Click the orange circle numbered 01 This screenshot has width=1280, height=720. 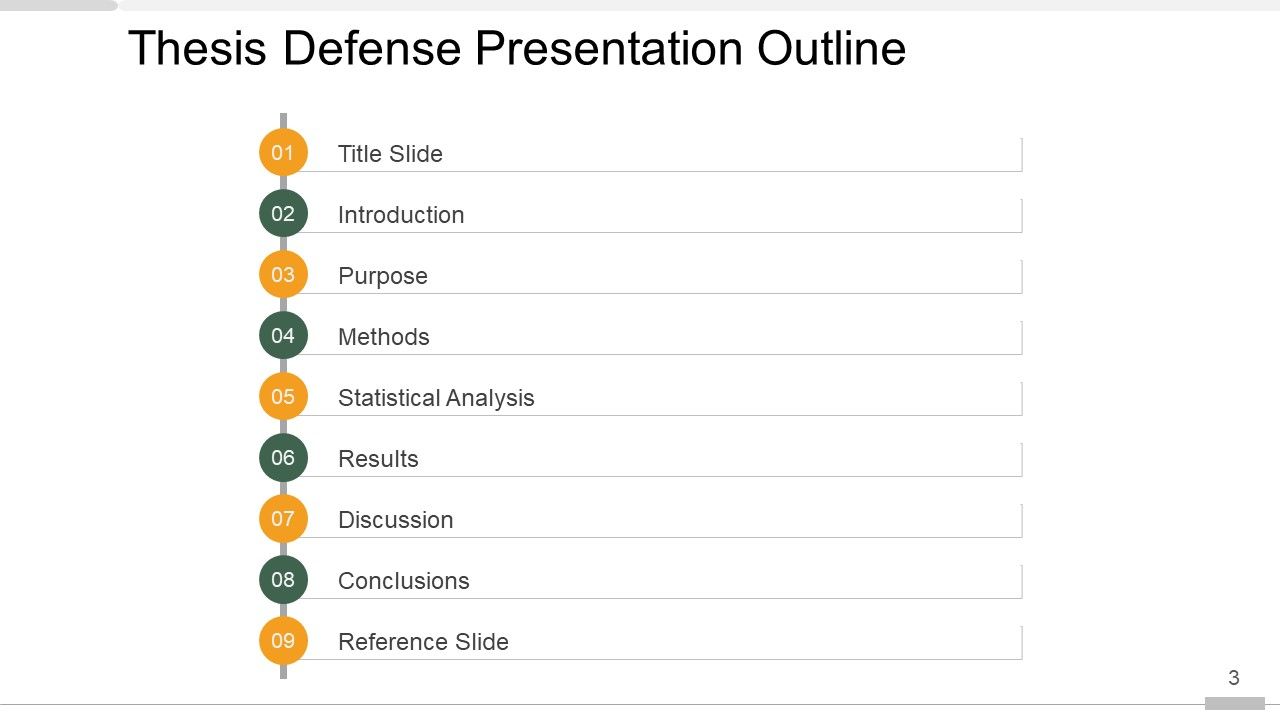coord(283,153)
